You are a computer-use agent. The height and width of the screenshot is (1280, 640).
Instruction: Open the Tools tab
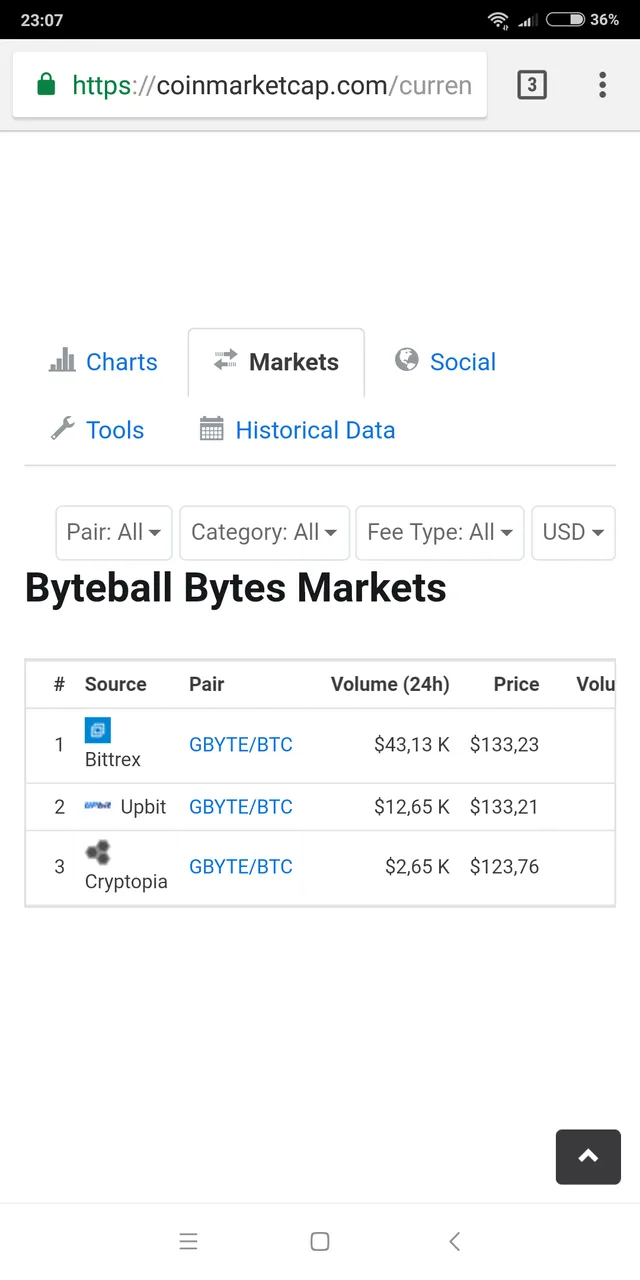point(98,430)
